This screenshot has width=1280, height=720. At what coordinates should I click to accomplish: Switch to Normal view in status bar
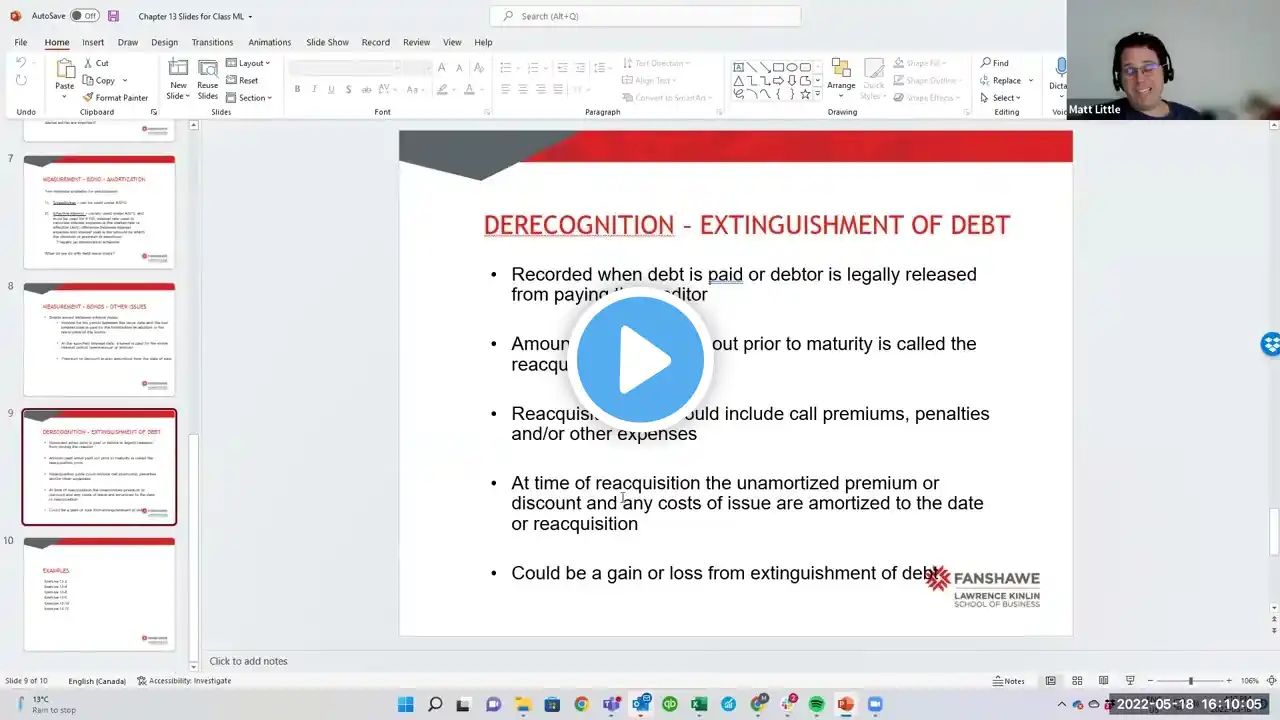pyautogui.click(x=1051, y=681)
